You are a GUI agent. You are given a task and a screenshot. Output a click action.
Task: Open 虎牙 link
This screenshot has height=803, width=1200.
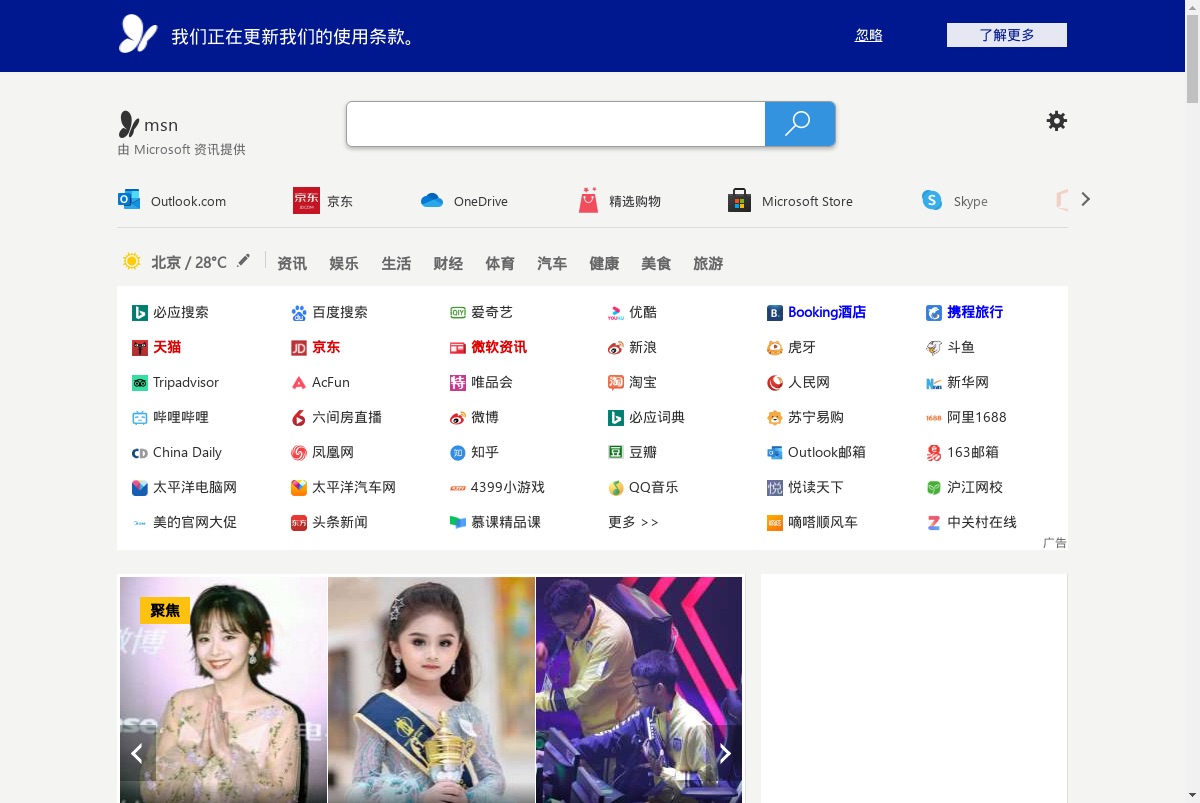point(791,347)
